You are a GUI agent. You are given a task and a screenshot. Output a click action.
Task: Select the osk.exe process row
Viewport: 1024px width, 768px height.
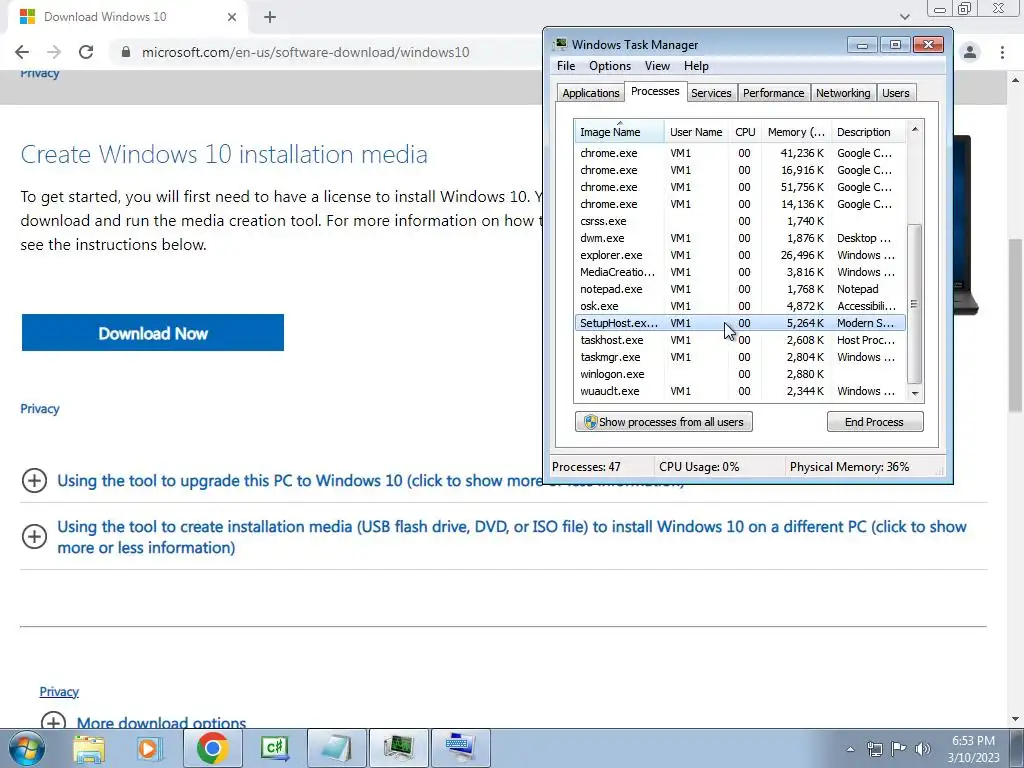point(740,306)
